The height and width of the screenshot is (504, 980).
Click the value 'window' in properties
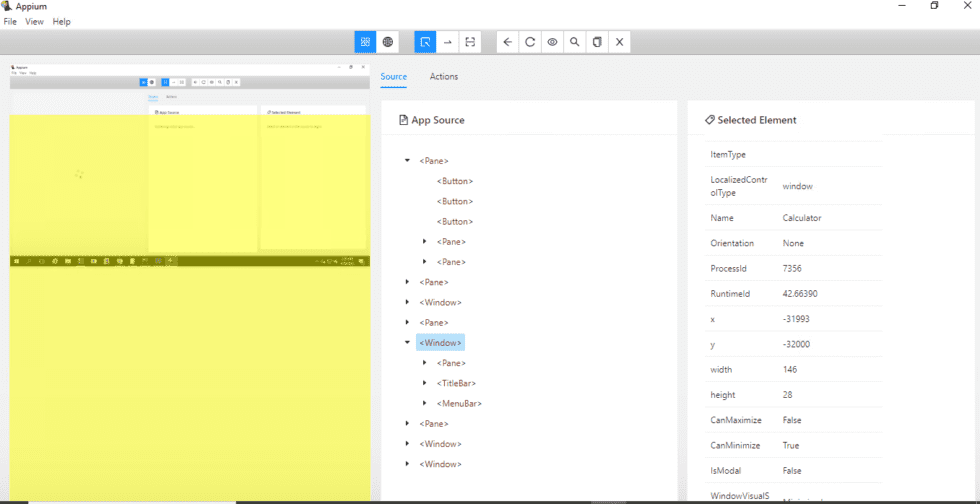(x=798, y=186)
